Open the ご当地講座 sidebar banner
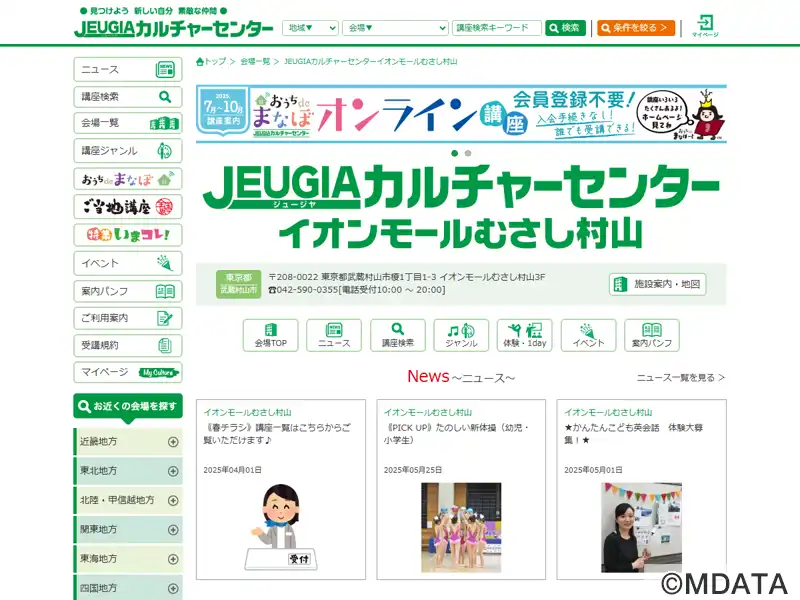 [x=128, y=207]
